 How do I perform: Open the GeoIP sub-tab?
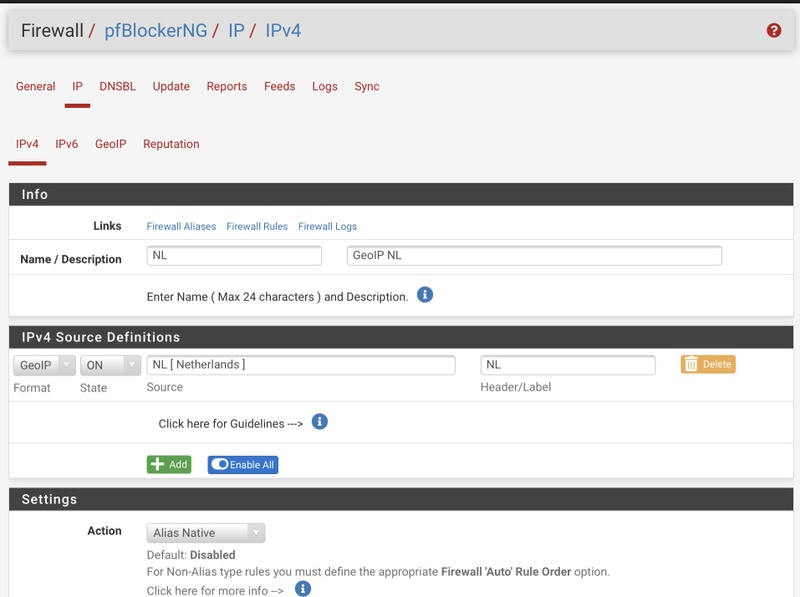coord(110,144)
